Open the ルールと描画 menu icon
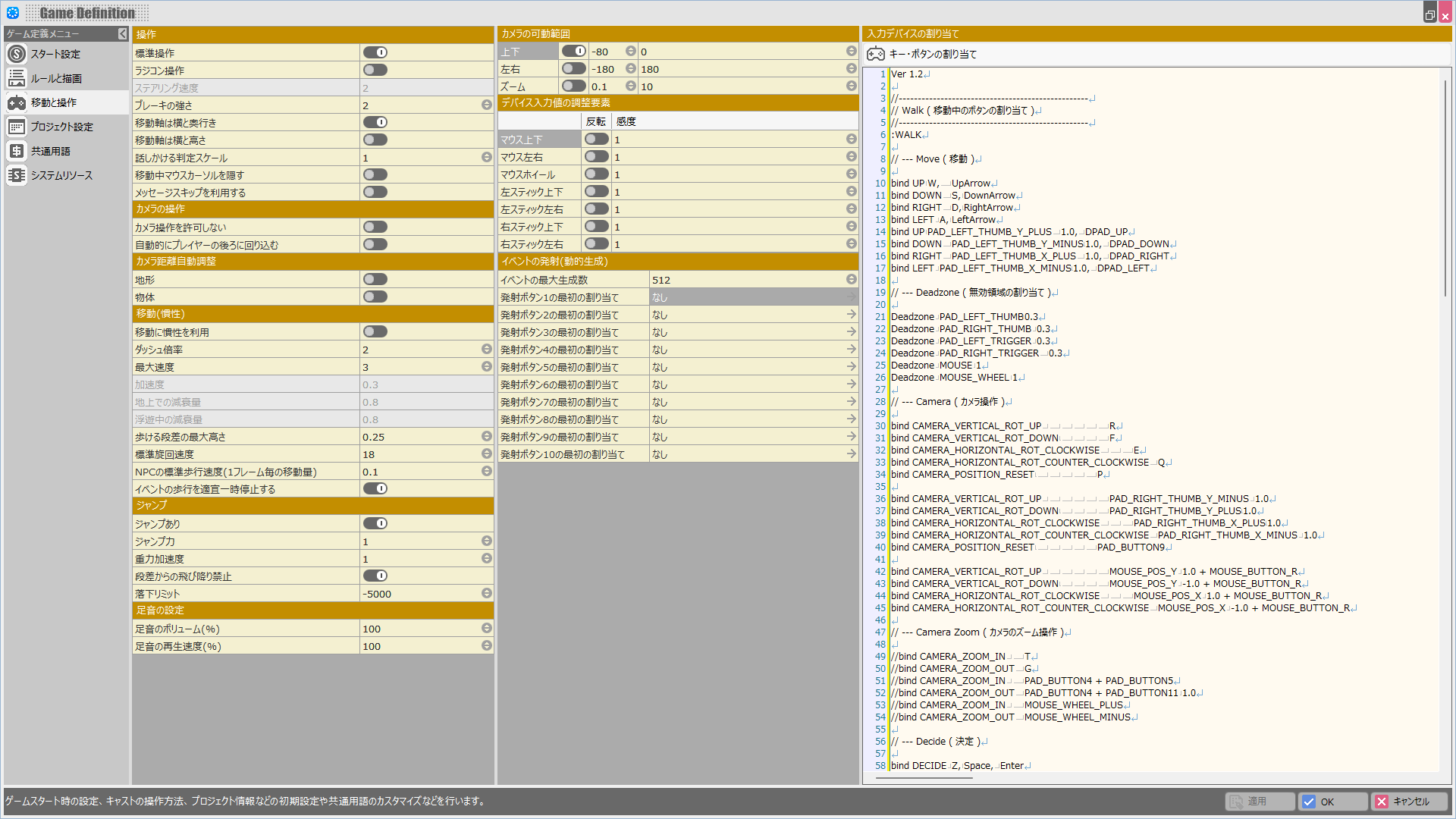 pos(17,78)
